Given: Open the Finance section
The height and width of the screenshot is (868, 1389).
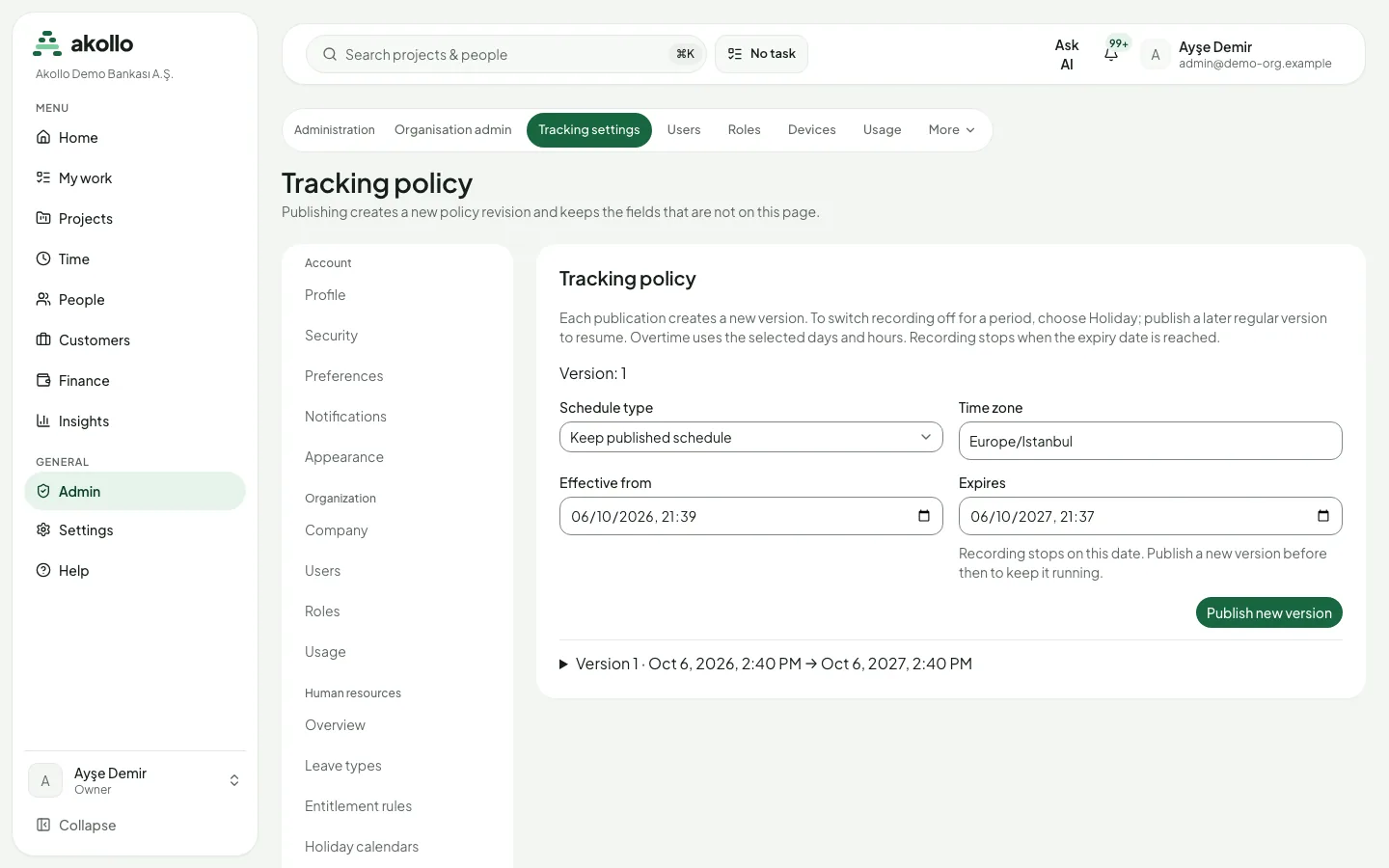Looking at the screenshot, I should 135,381.
